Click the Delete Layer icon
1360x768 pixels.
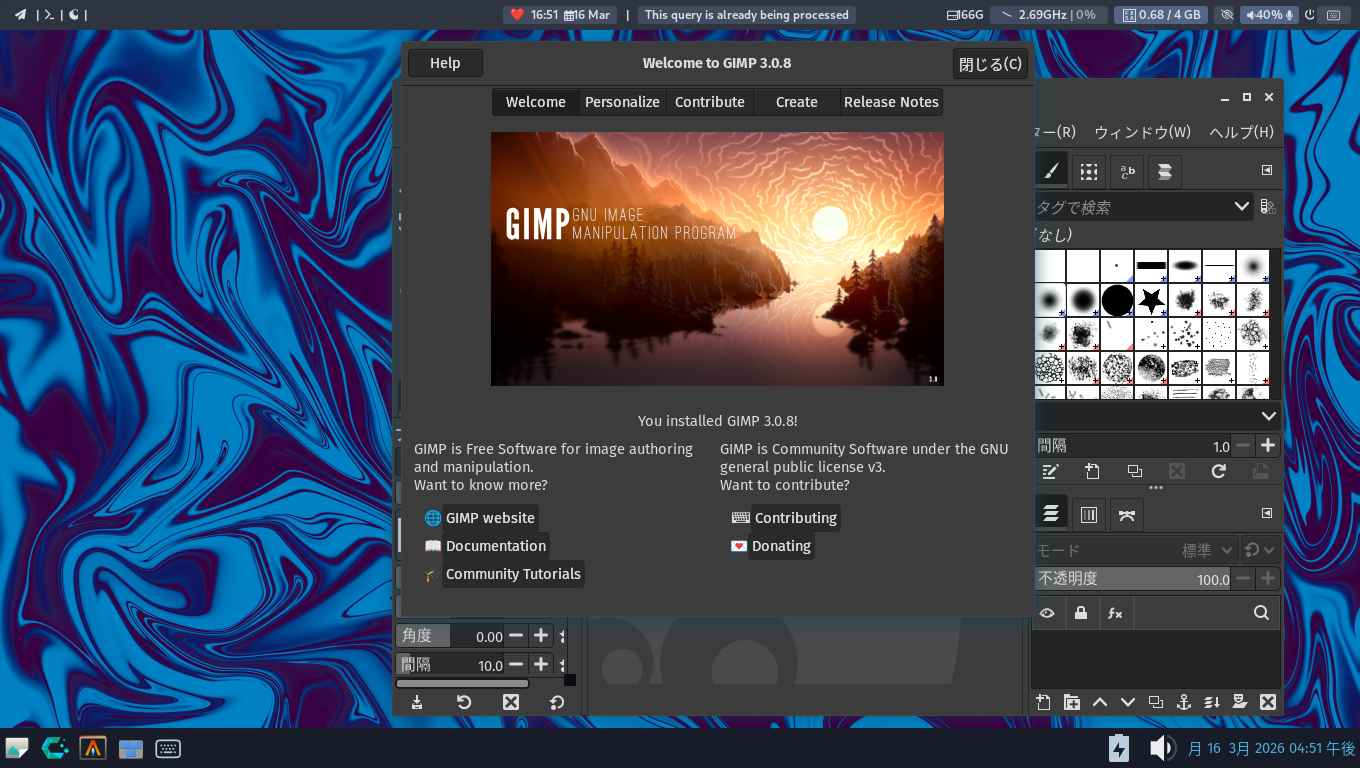coord(1268,702)
